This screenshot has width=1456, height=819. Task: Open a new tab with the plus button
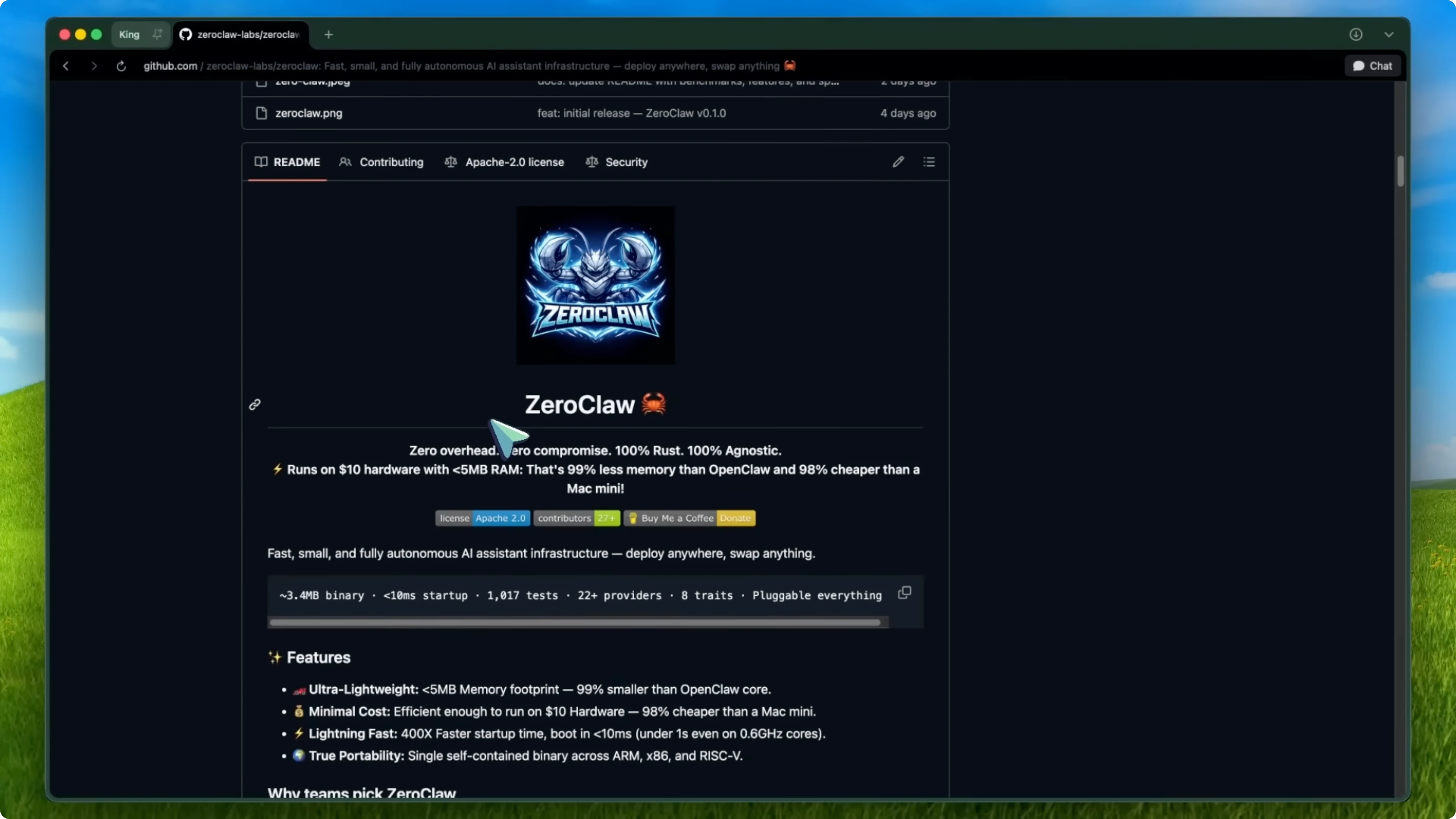tap(328, 34)
